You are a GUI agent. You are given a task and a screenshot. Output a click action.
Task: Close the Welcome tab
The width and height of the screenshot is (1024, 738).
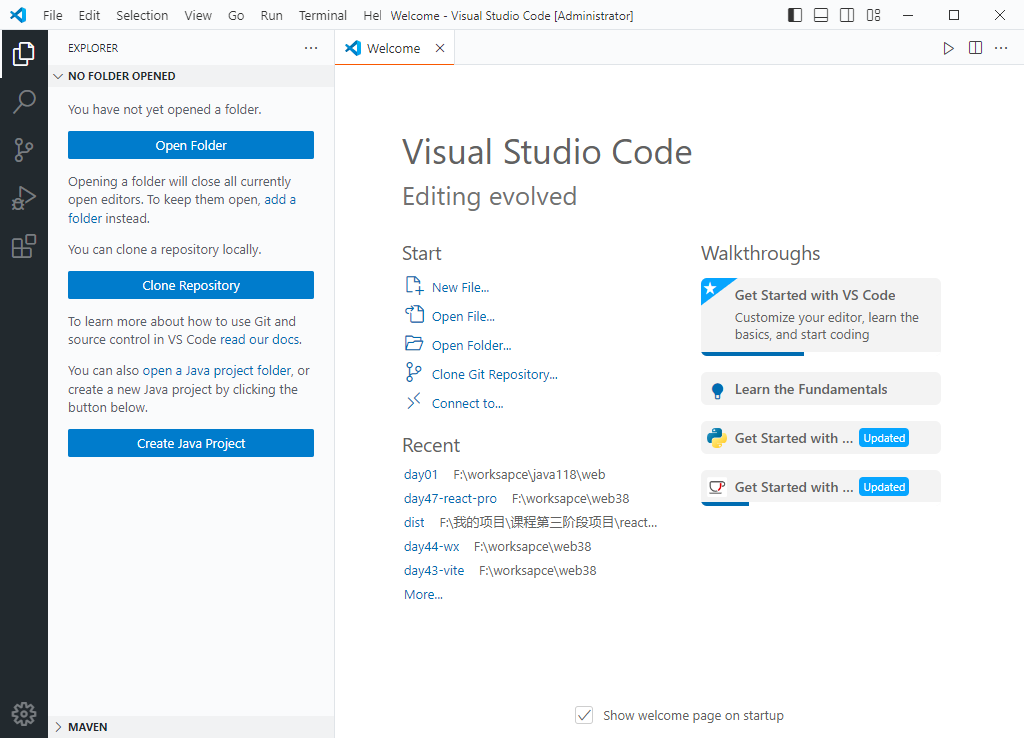click(x=440, y=48)
